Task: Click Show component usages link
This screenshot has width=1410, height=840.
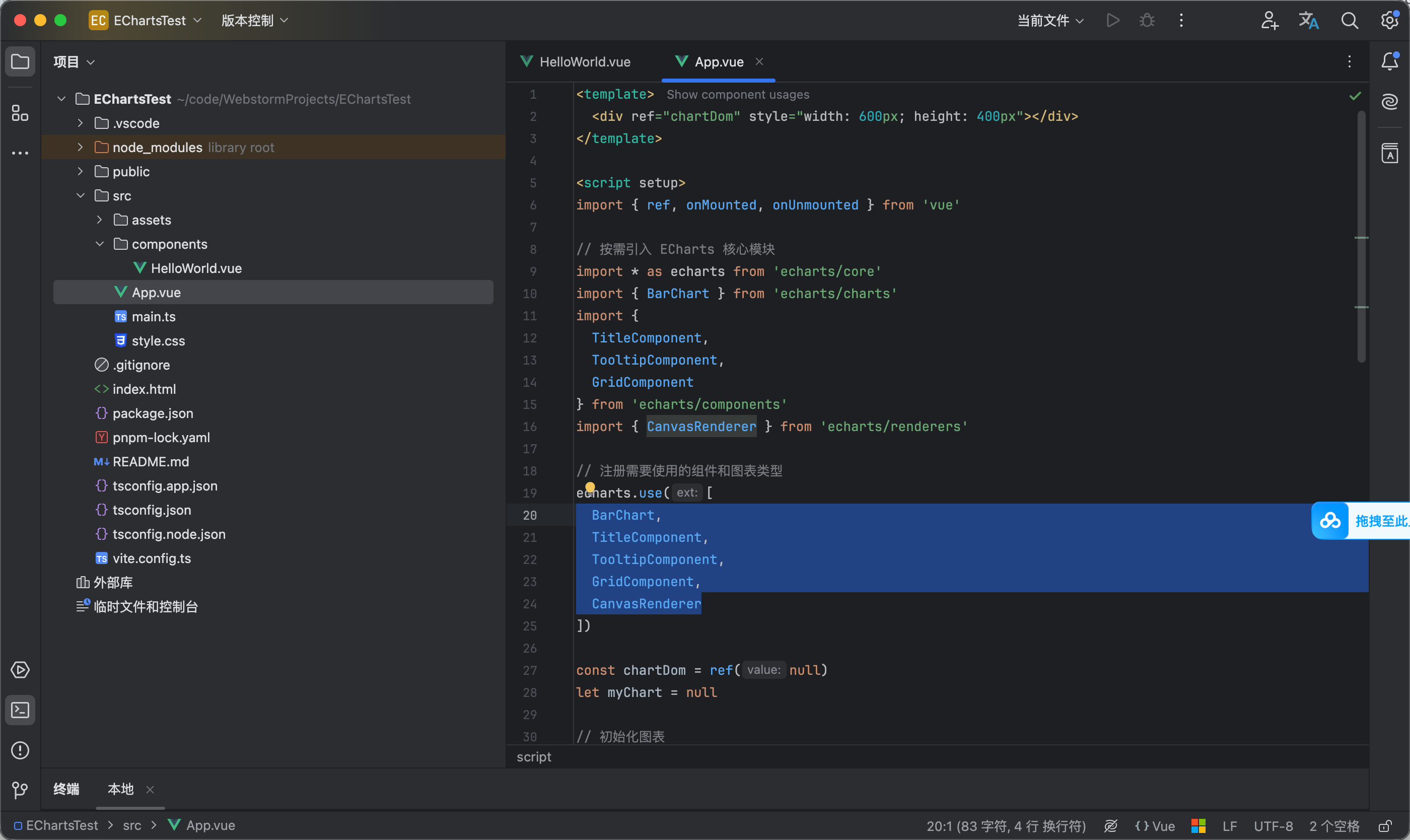Action: point(738,95)
